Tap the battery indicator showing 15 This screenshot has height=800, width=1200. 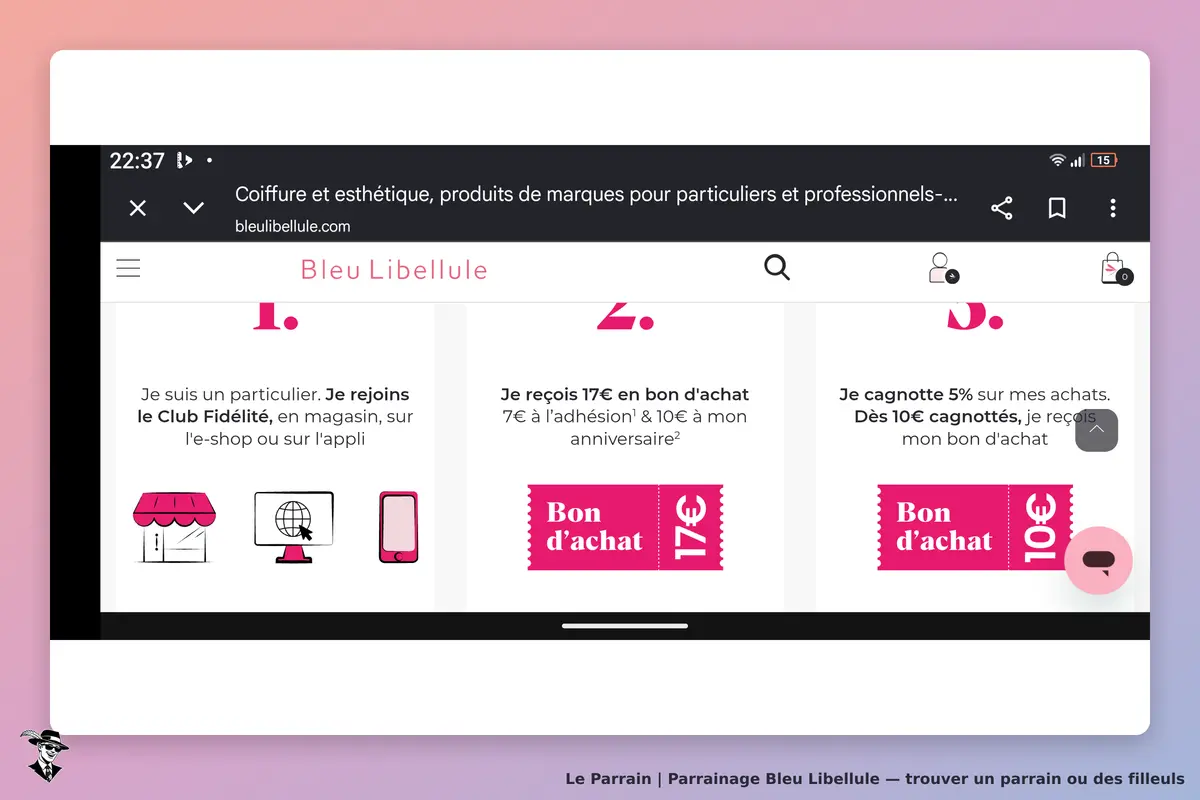tap(1104, 160)
